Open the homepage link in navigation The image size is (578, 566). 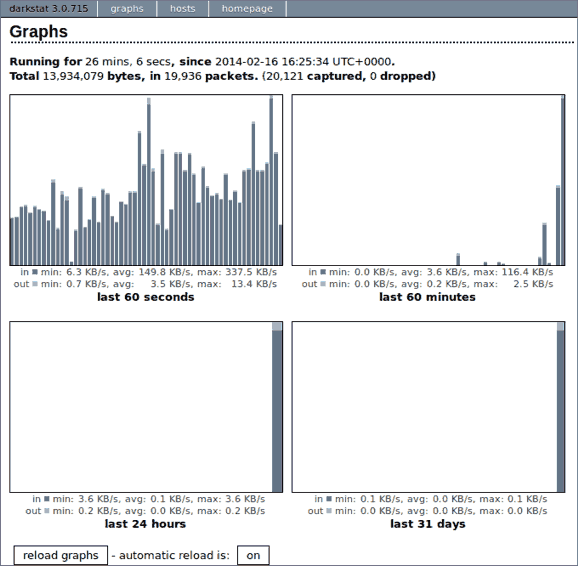click(x=247, y=8)
